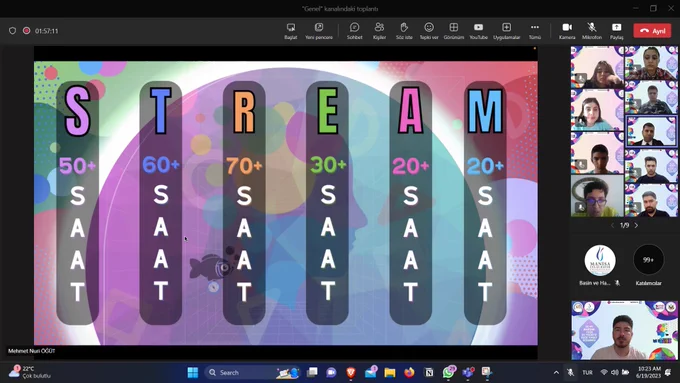The image size is (680, 383).
Task: Open the Snipping Tool taskbar icon
Action: pyautogui.click(x=487, y=372)
